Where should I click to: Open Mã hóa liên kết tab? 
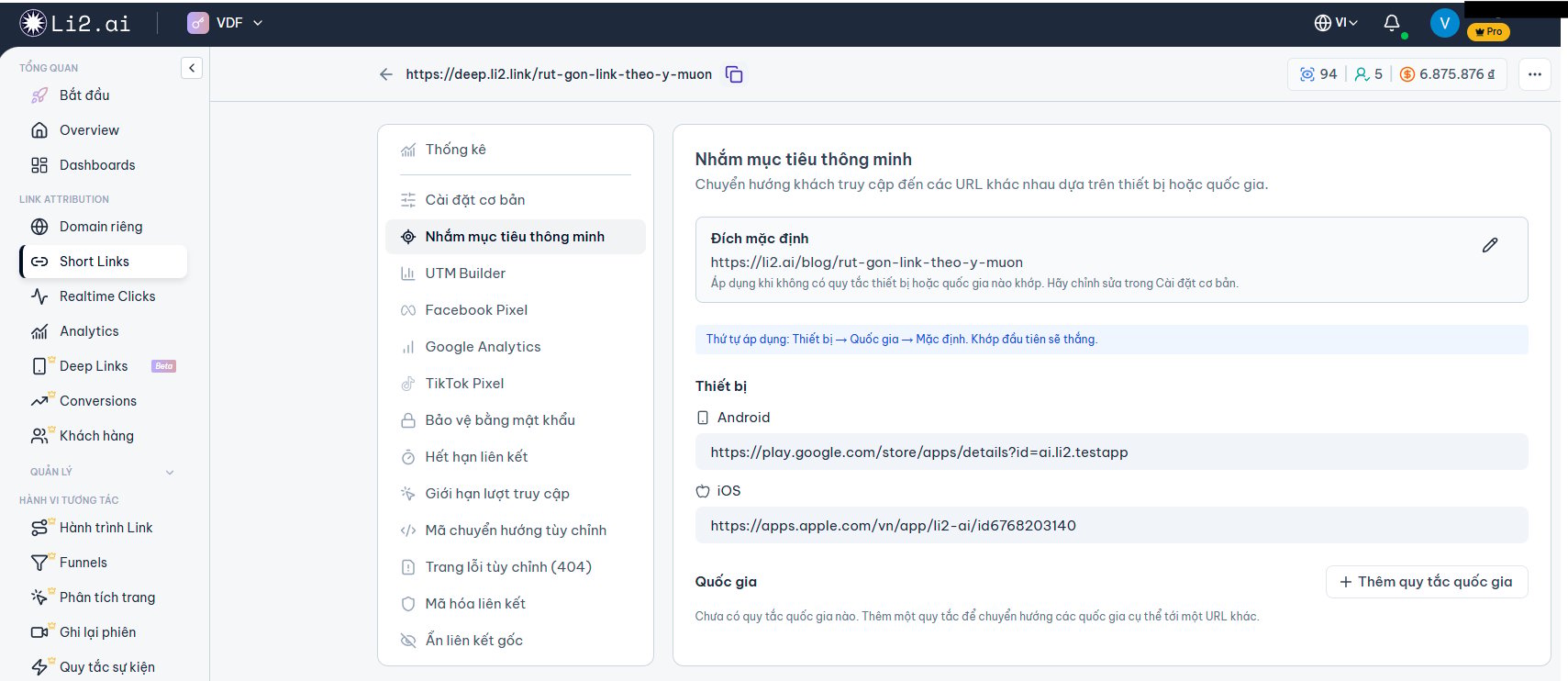pyautogui.click(x=516, y=604)
